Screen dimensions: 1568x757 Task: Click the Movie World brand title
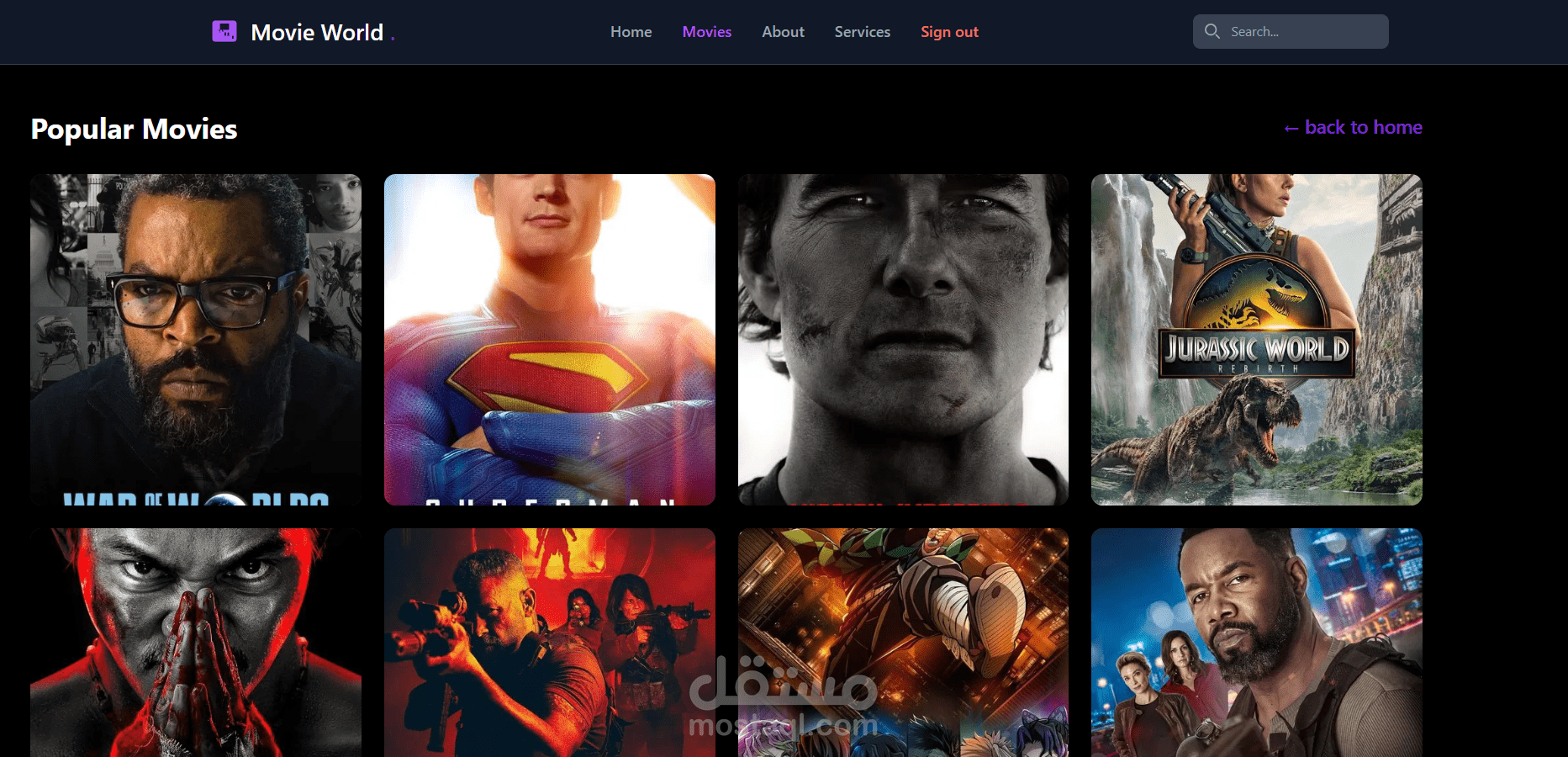(317, 32)
